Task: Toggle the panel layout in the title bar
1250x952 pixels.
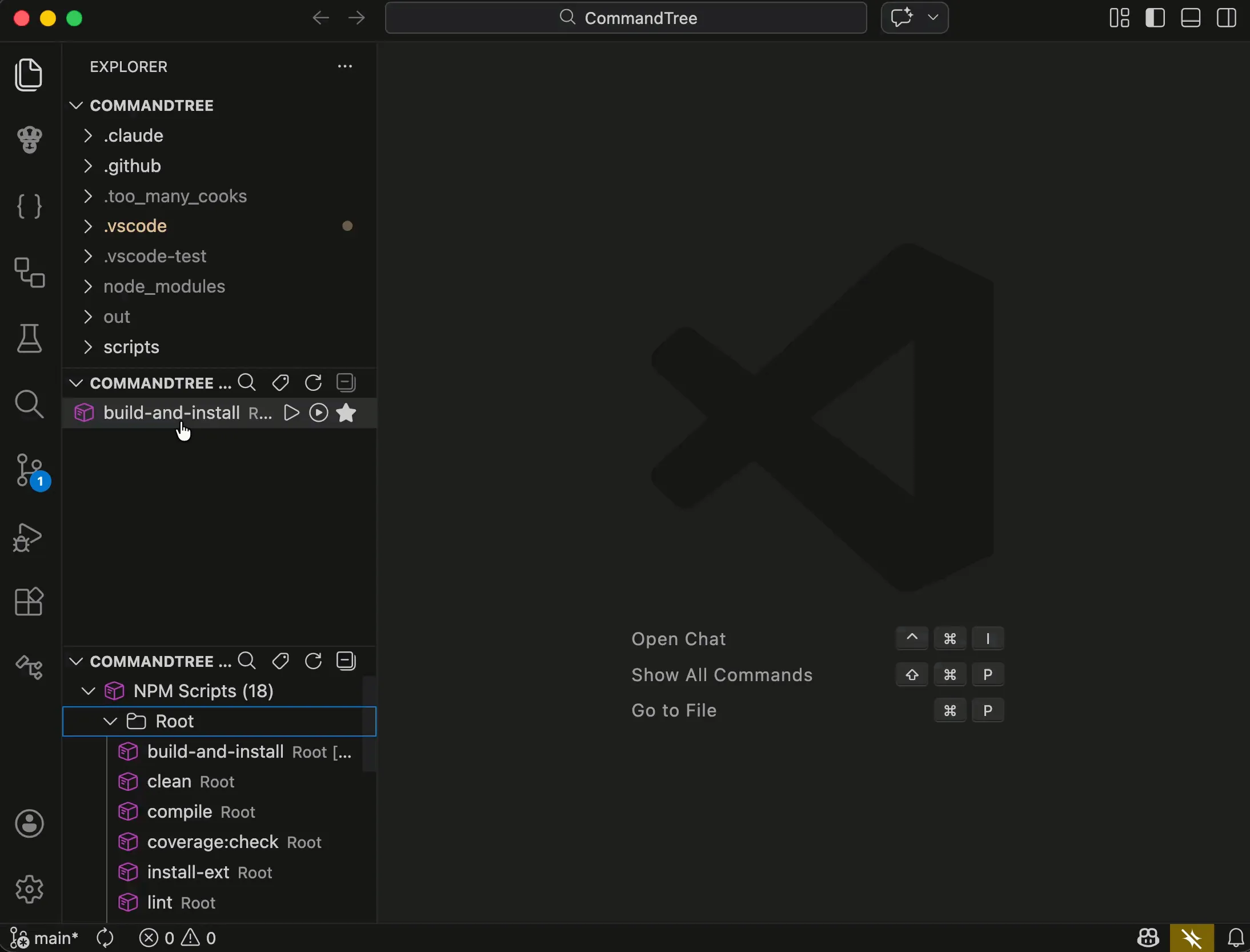Action: tap(1191, 18)
